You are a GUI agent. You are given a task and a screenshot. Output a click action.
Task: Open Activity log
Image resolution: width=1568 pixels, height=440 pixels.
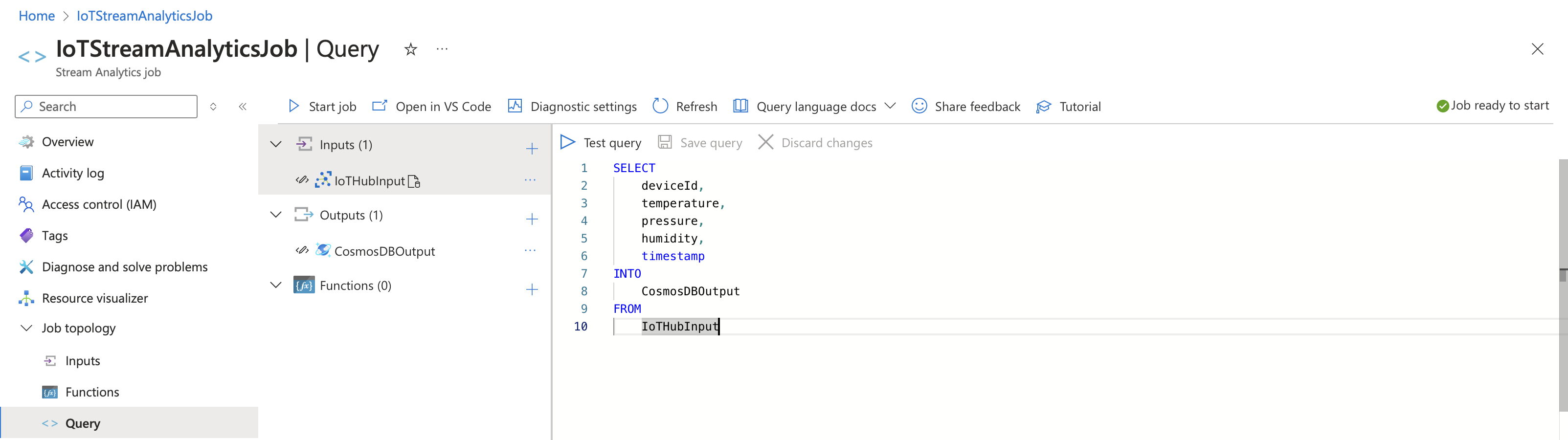pyautogui.click(x=73, y=173)
